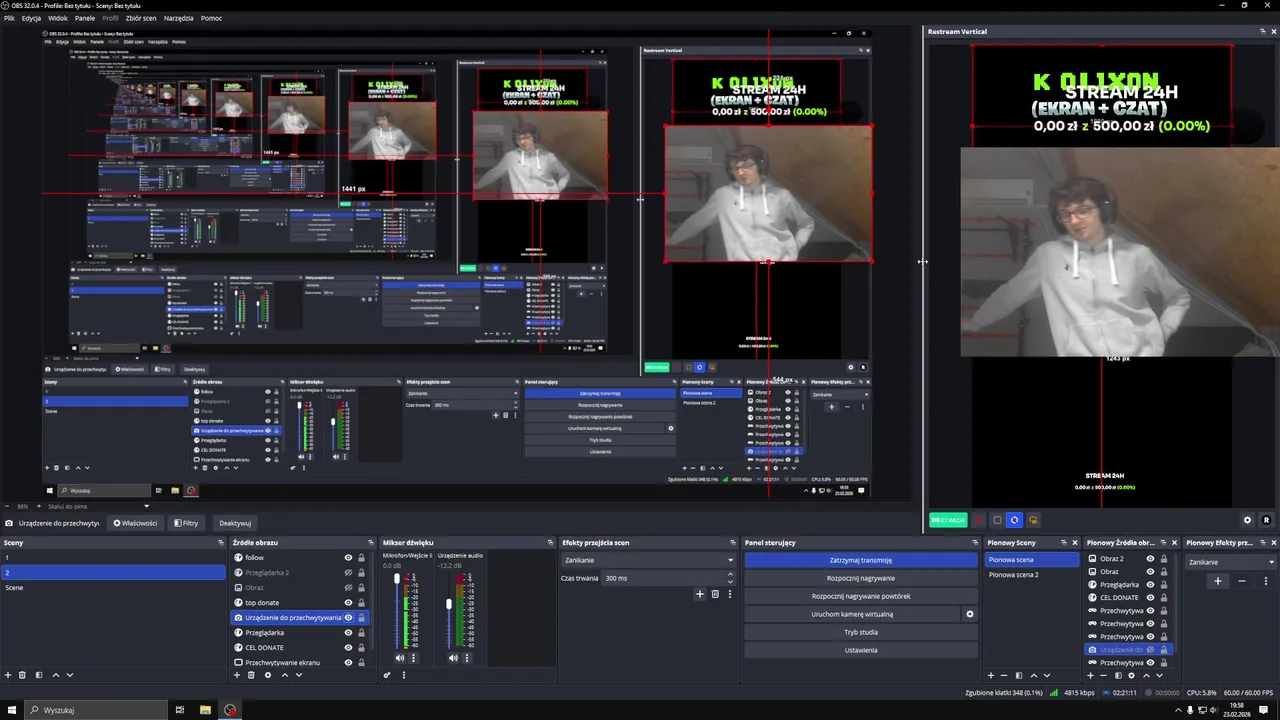Screen dimensions: 1280x720
Task: Adjust Czas trwania stepper arrows
Action: click(x=730, y=578)
